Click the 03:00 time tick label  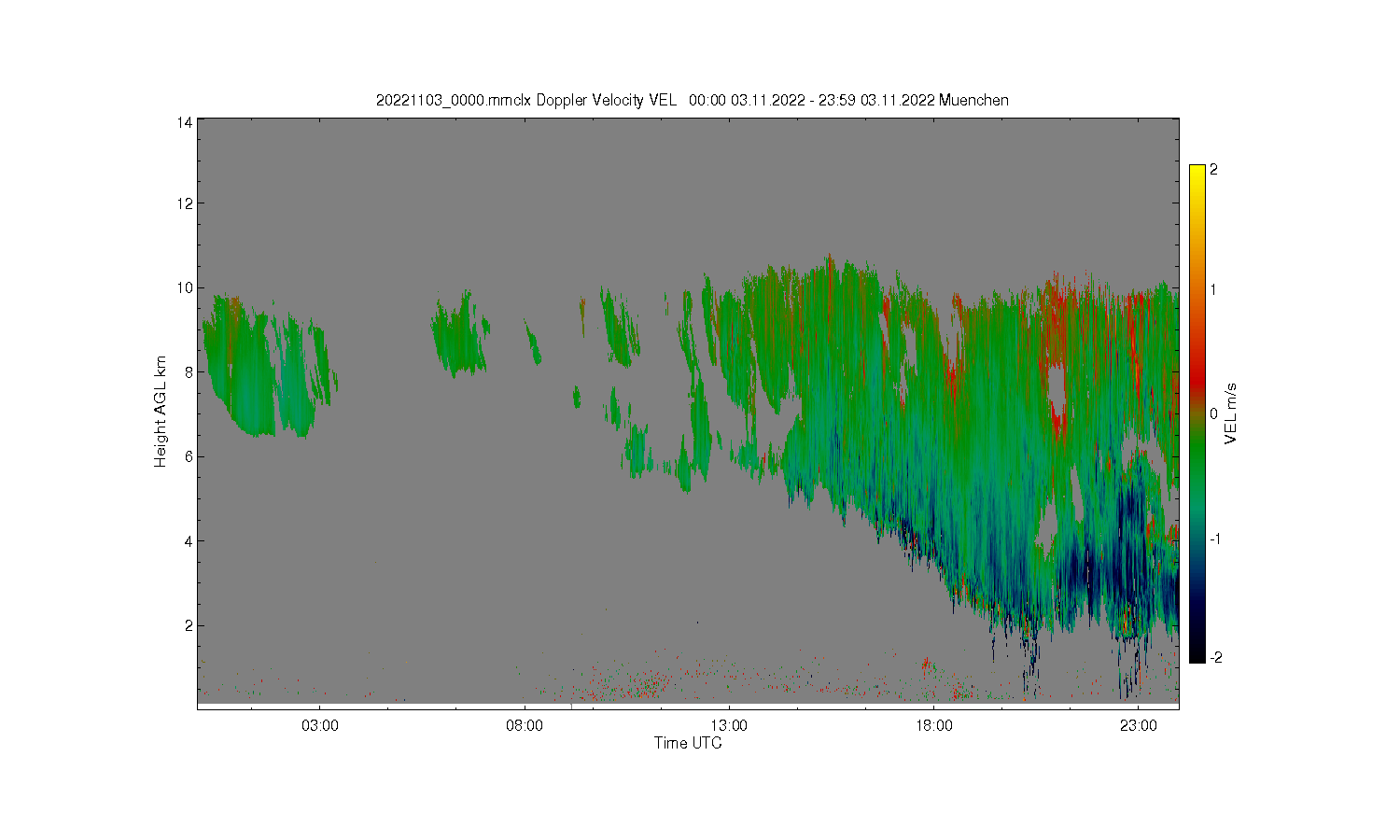(x=320, y=725)
